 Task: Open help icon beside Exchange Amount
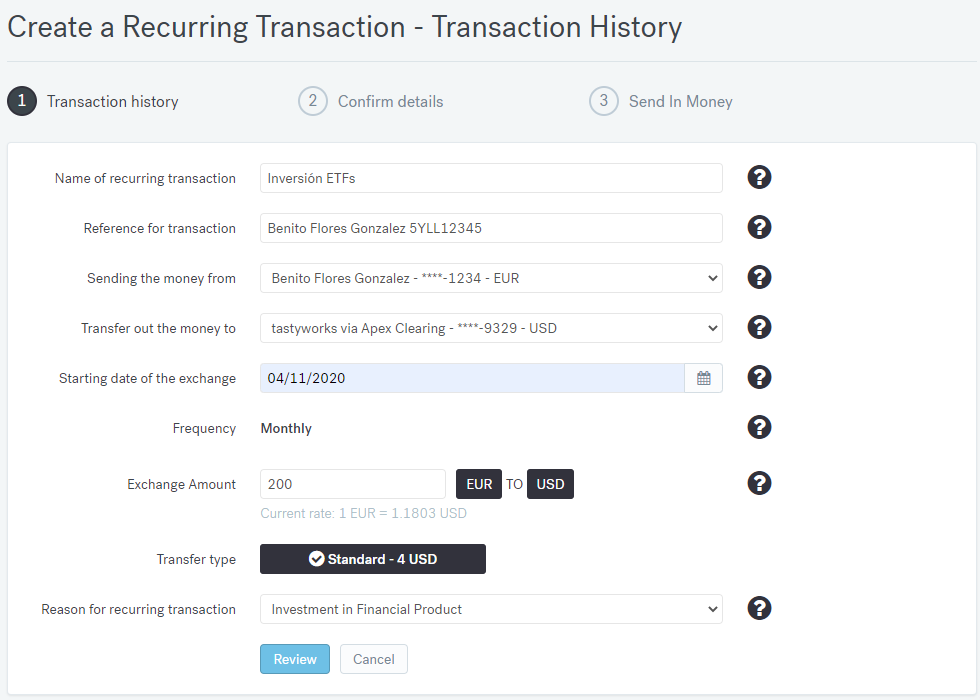pyautogui.click(x=759, y=483)
